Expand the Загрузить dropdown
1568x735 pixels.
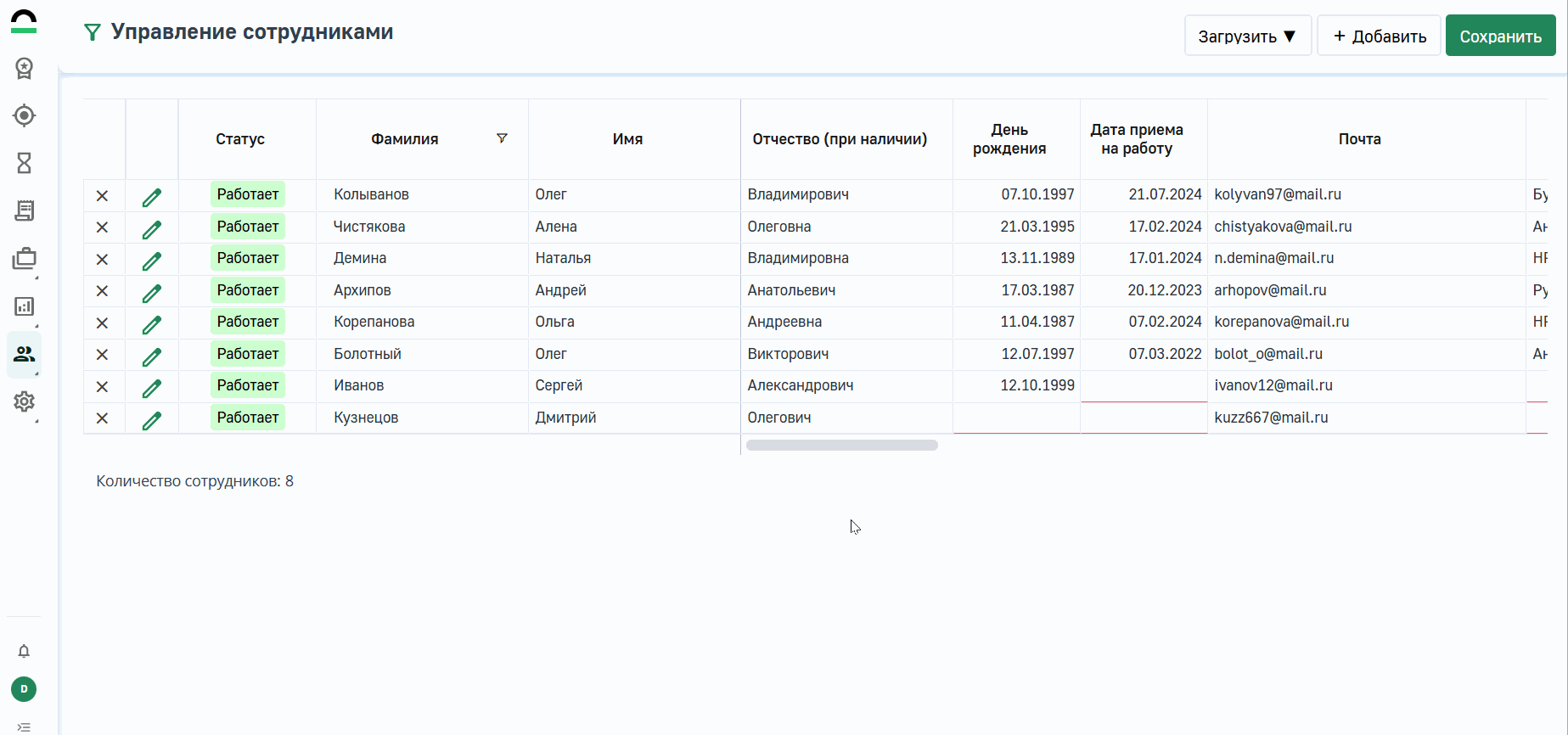[1247, 36]
